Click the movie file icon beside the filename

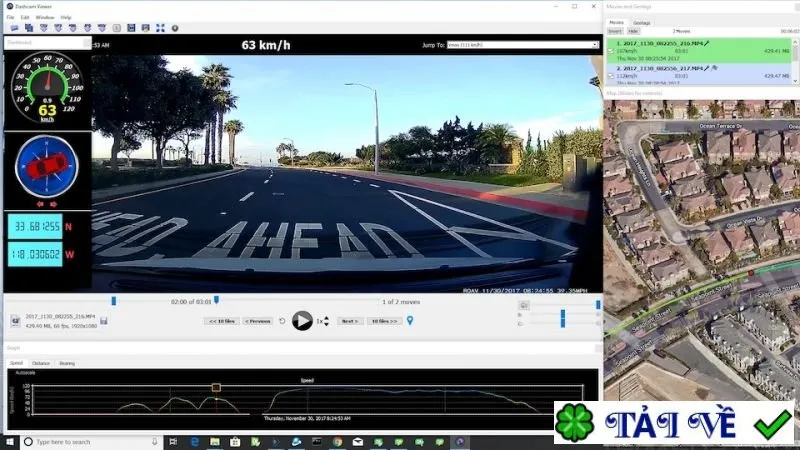[x=15, y=321]
